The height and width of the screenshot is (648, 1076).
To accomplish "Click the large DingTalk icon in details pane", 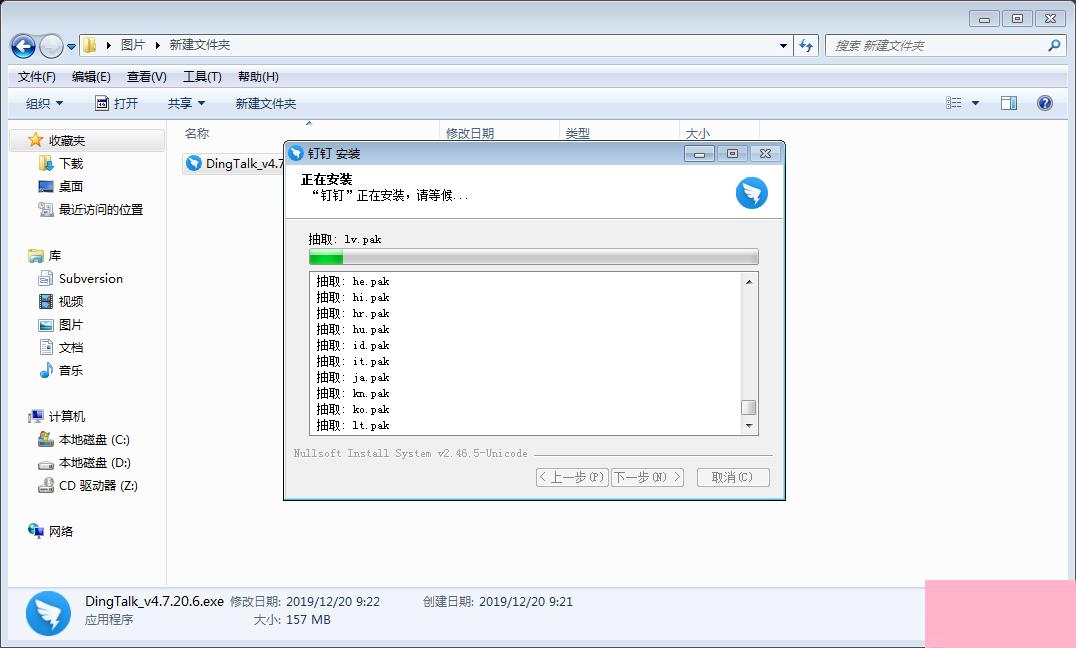I will (48, 613).
